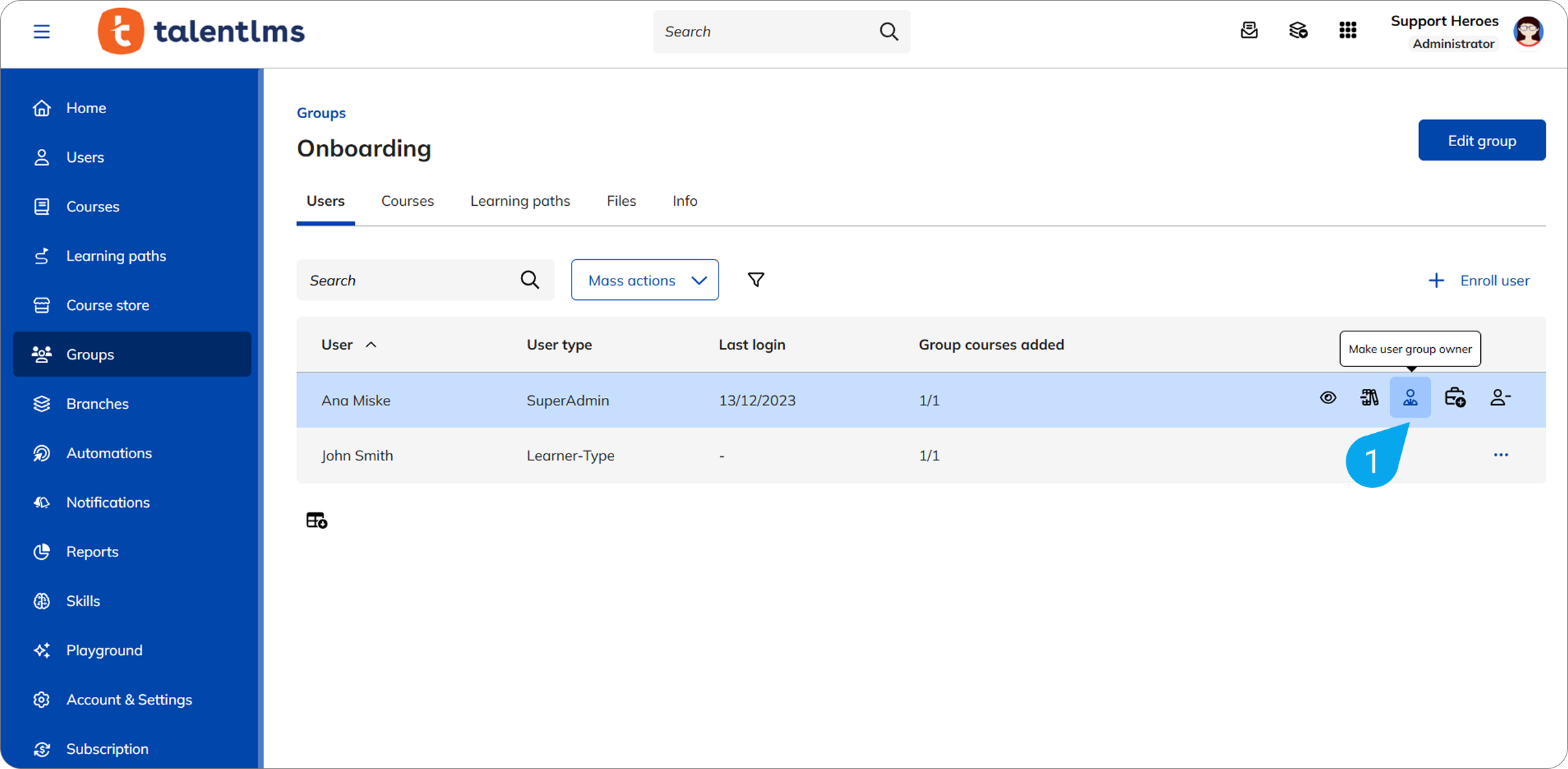Screen dimensions: 1568x769
Task: Click the Learner-Type cell for John Smith
Action: [570, 456]
